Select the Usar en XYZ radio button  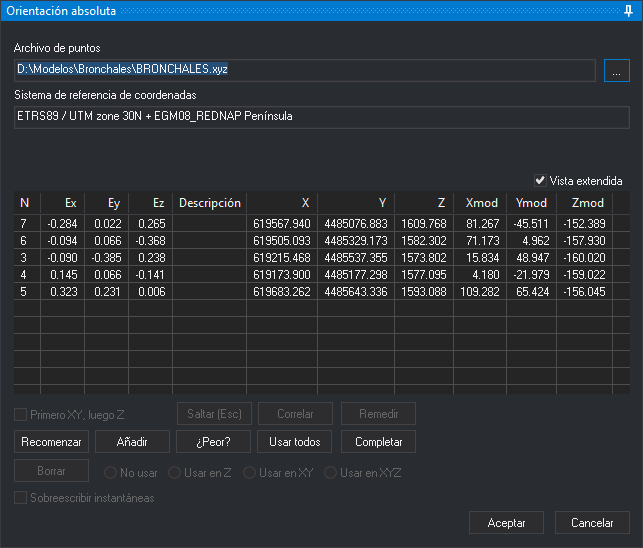[x=331, y=473]
